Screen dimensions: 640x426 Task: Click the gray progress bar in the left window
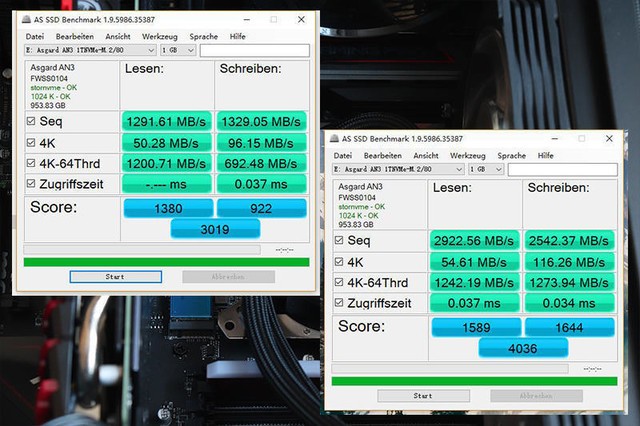[142, 249]
